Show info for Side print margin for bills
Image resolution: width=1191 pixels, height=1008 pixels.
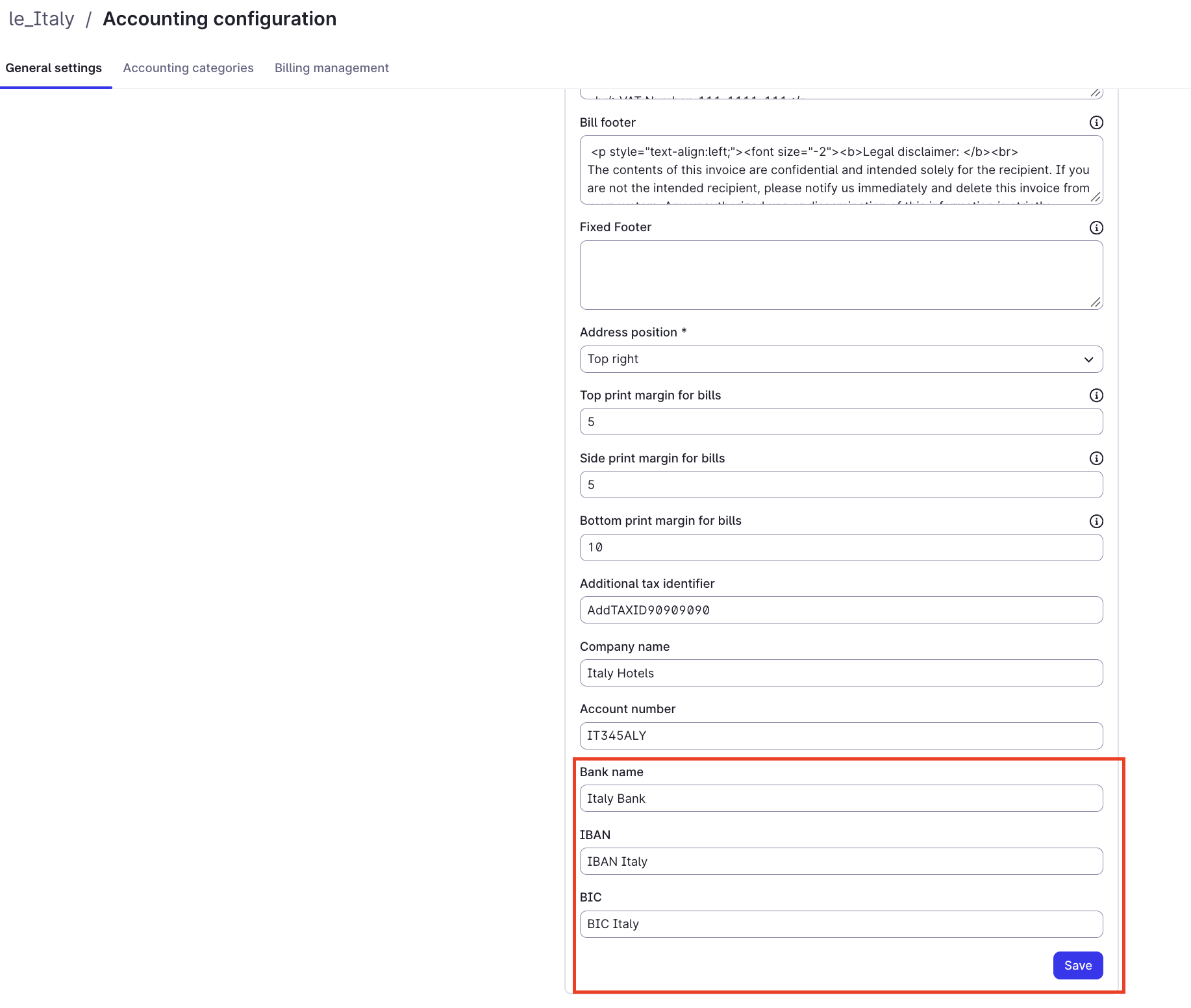(1096, 459)
